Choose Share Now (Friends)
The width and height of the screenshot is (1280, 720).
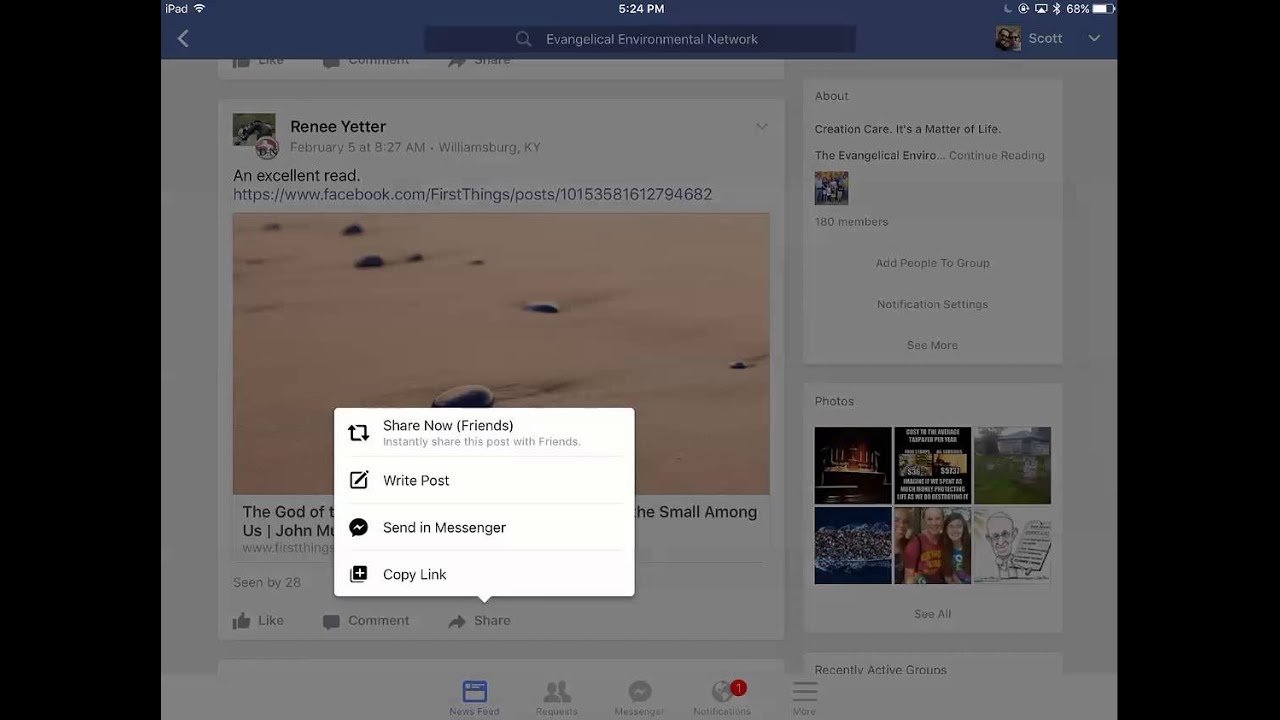click(484, 432)
